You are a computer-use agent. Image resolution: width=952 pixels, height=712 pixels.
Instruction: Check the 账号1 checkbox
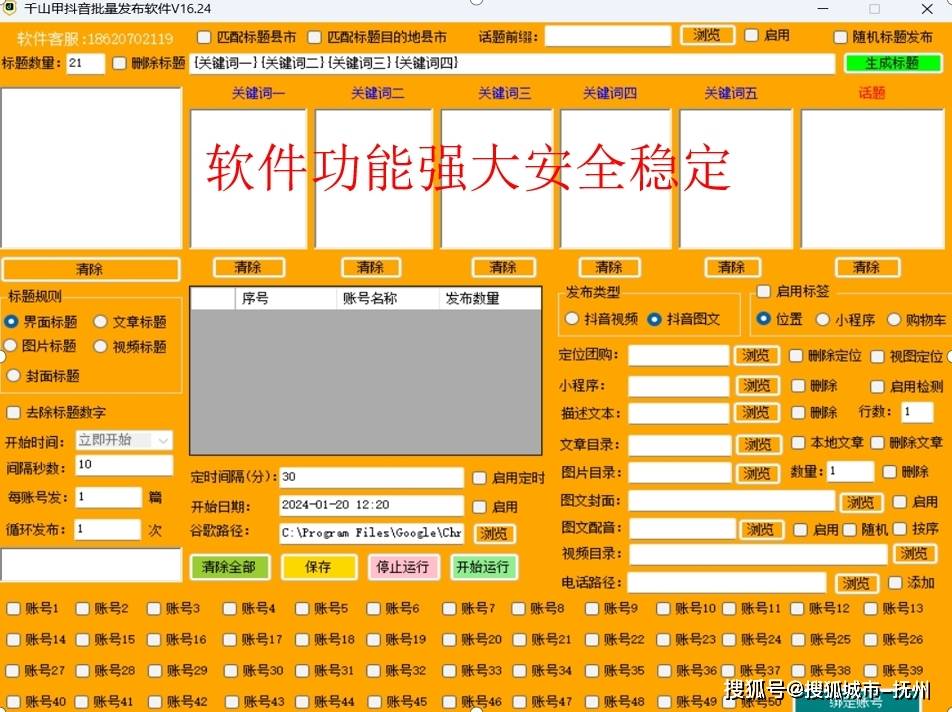(x=13, y=608)
